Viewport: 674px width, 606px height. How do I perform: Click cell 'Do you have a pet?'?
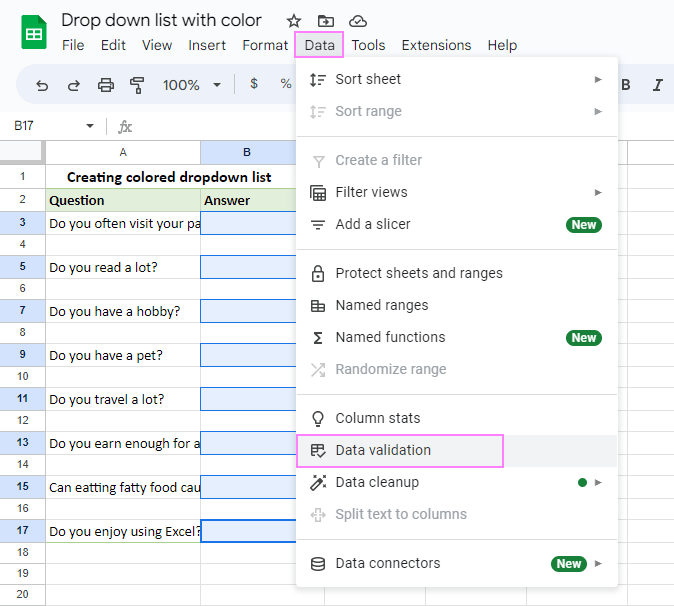tap(123, 355)
